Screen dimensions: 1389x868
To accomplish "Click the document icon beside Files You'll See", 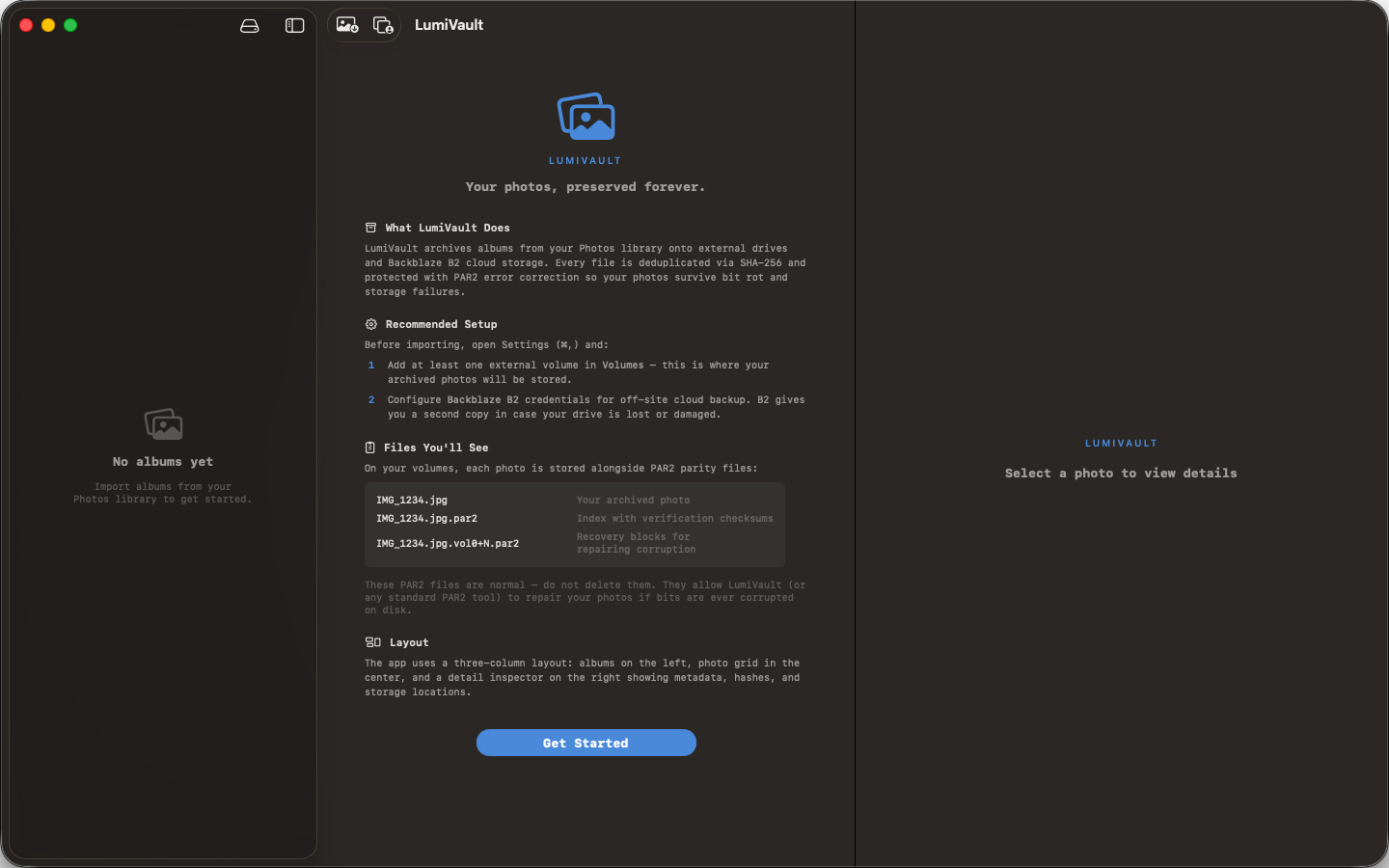I will pos(369,448).
